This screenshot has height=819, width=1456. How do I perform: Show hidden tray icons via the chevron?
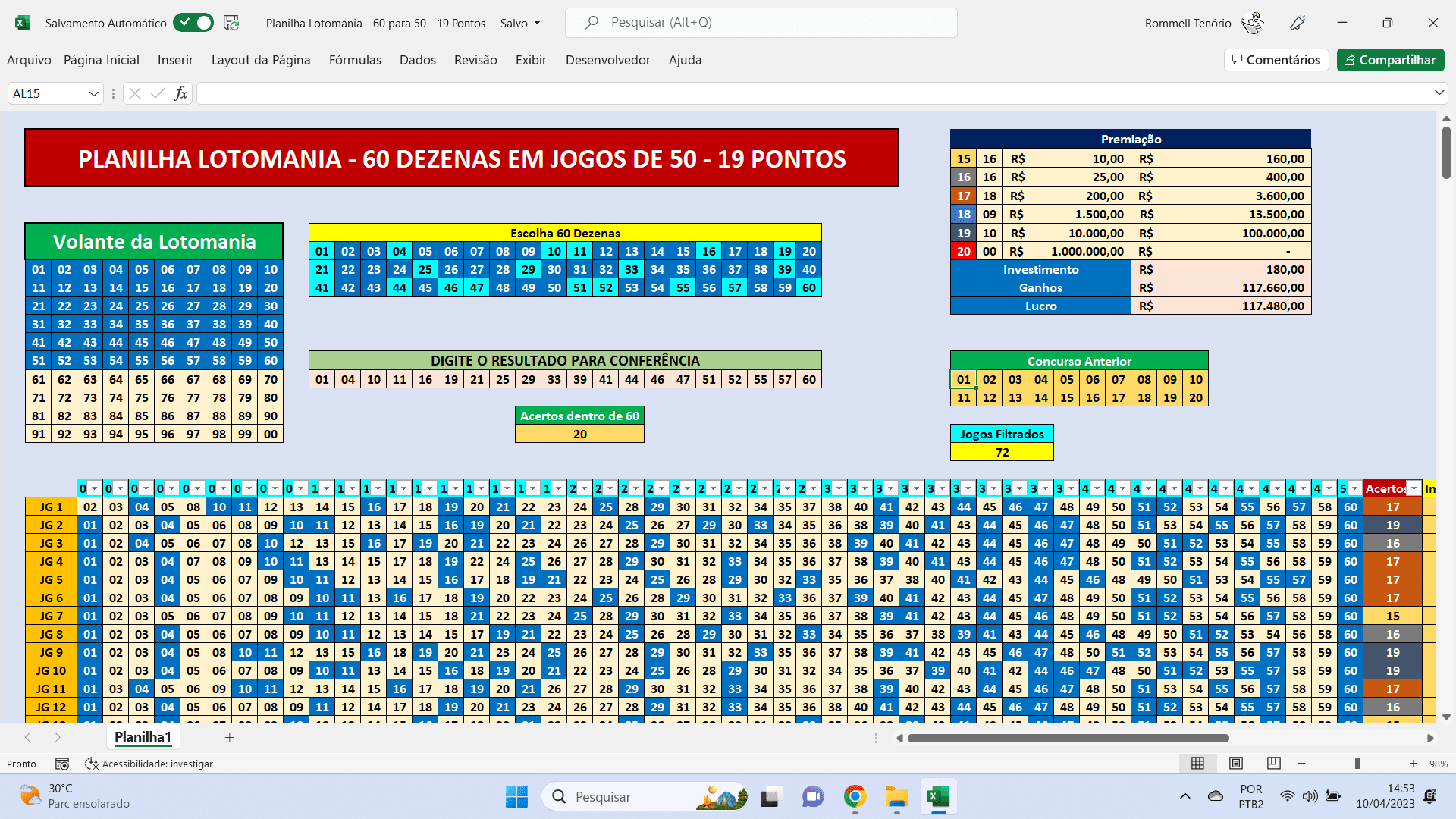click(1185, 796)
